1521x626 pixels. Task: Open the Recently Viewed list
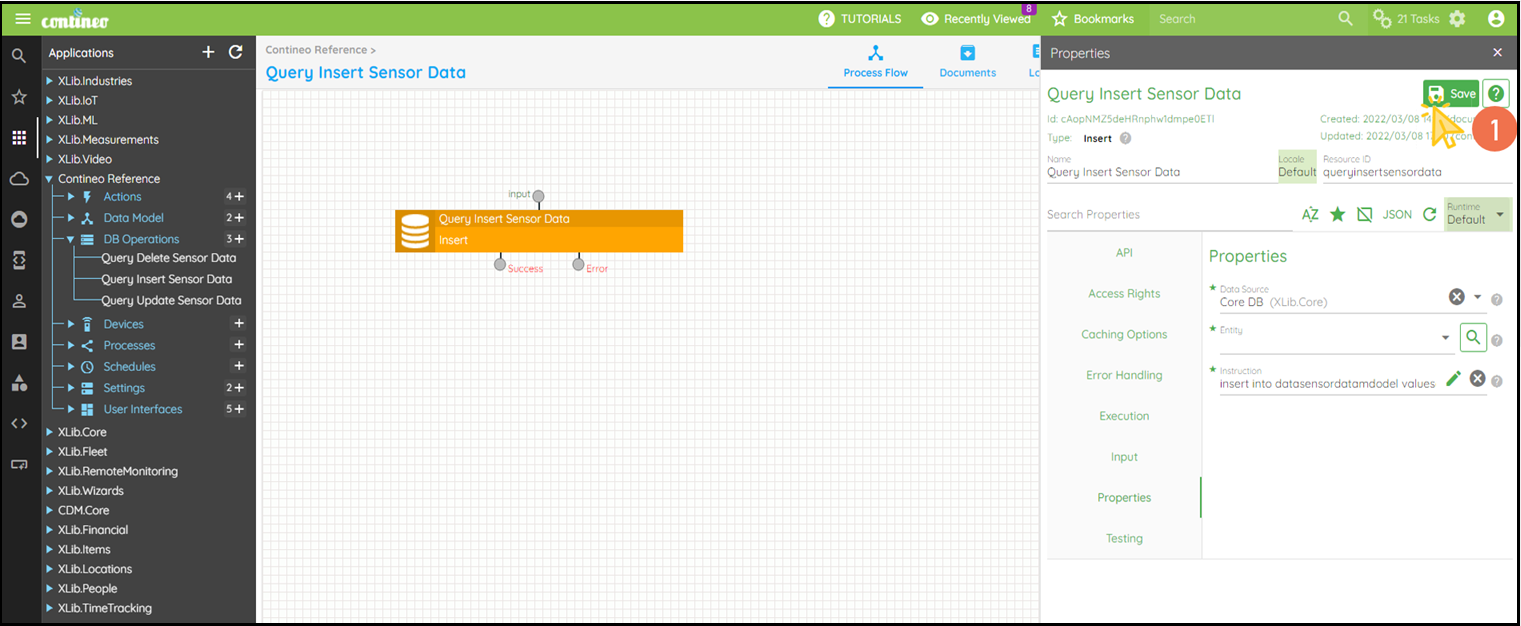coord(975,19)
